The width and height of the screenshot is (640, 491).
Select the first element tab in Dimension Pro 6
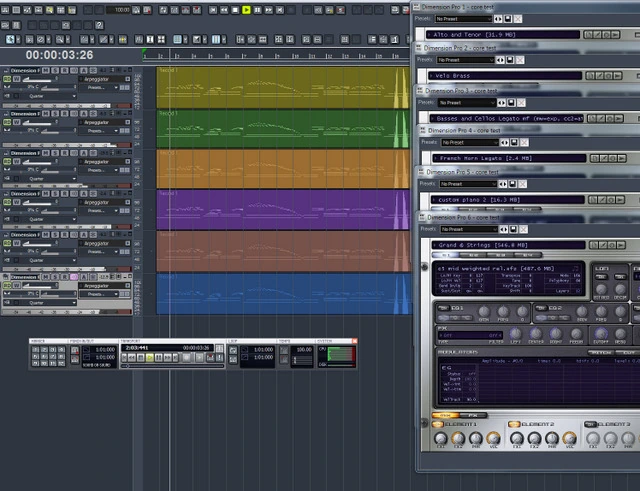point(445,255)
